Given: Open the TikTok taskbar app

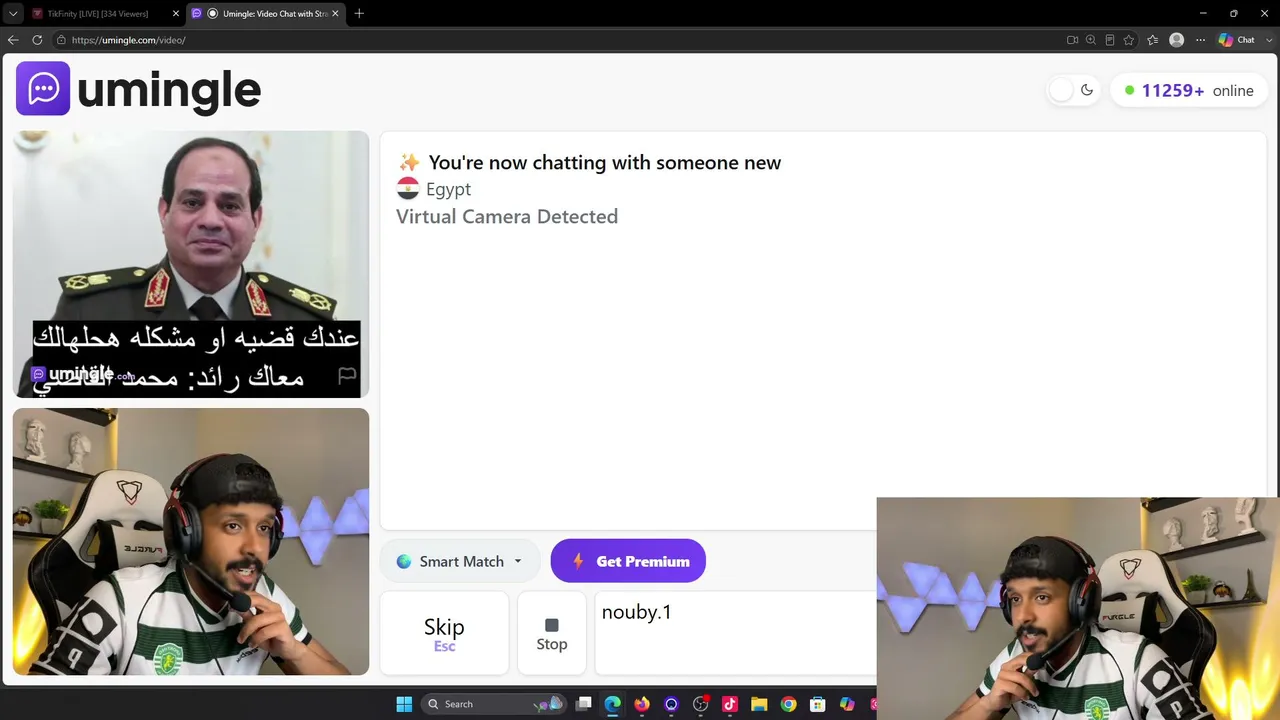Looking at the screenshot, I should pyautogui.click(x=730, y=704).
